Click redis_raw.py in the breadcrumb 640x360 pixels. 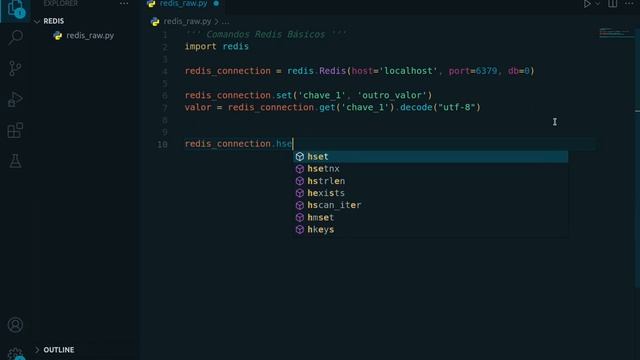coord(187,21)
